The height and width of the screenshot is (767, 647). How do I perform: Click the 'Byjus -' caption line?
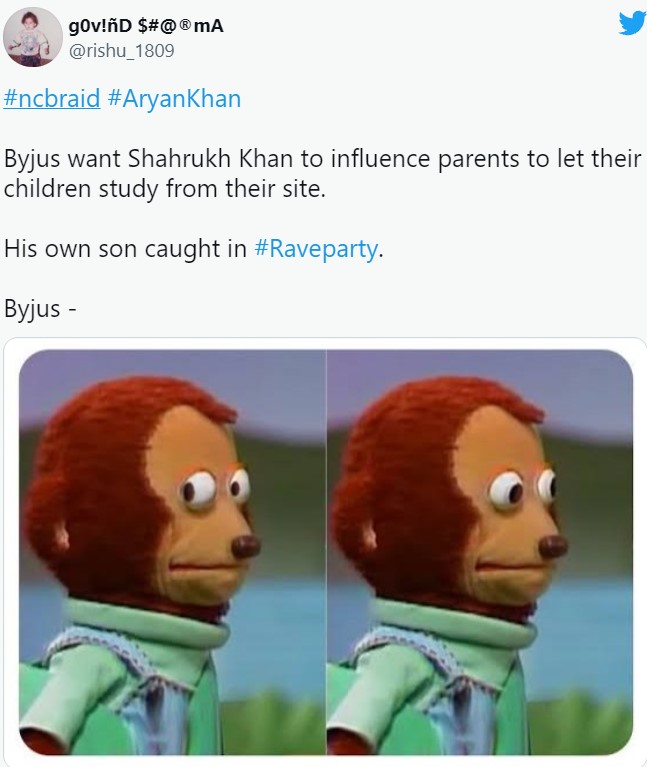click(x=40, y=309)
